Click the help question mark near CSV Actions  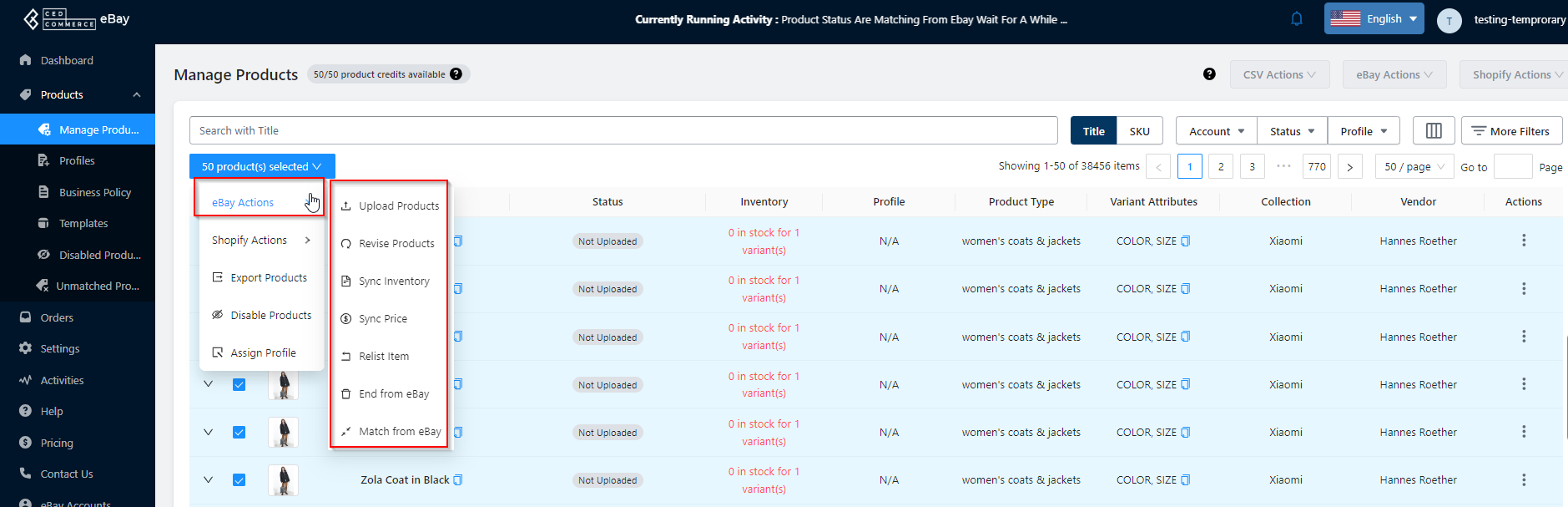[x=1209, y=74]
